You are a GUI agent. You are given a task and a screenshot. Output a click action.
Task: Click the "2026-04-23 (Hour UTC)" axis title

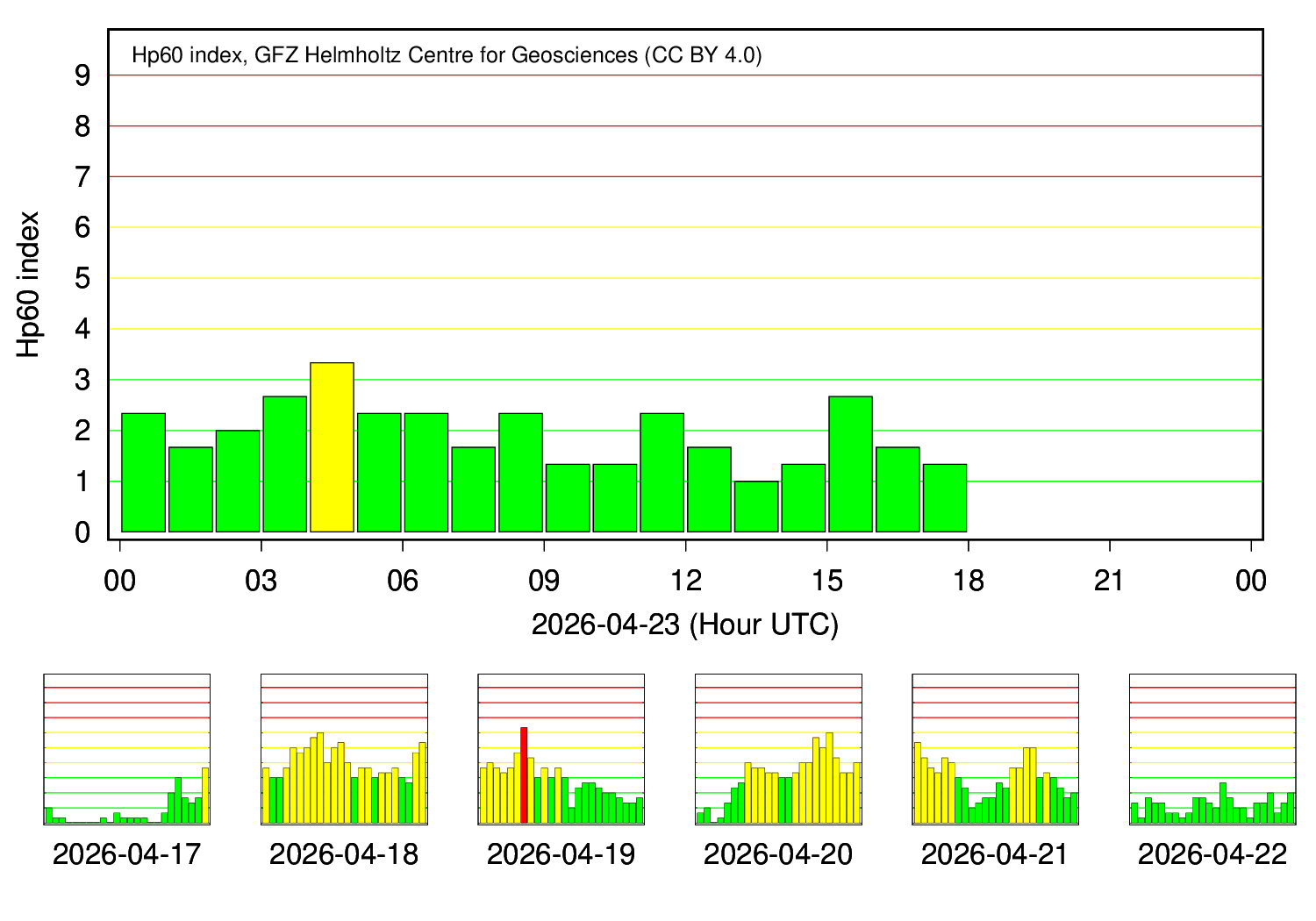pyautogui.click(x=685, y=625)
